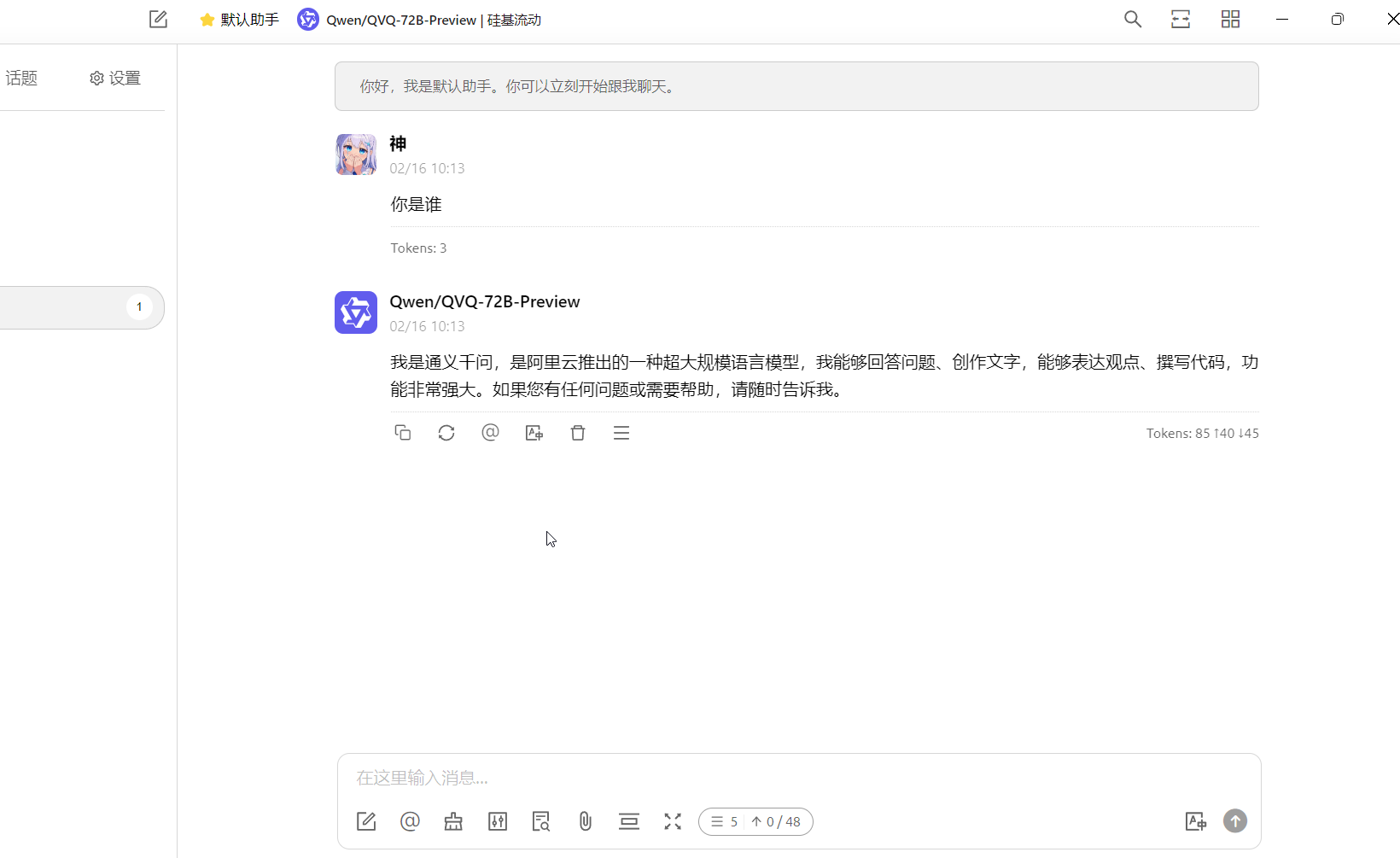Click the system prompt banner 你好，我是默认助手

point(796,86)
